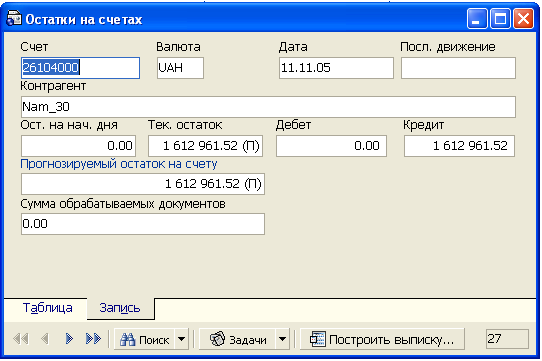Click the Дата field with 11.11.05

(336, 68)
